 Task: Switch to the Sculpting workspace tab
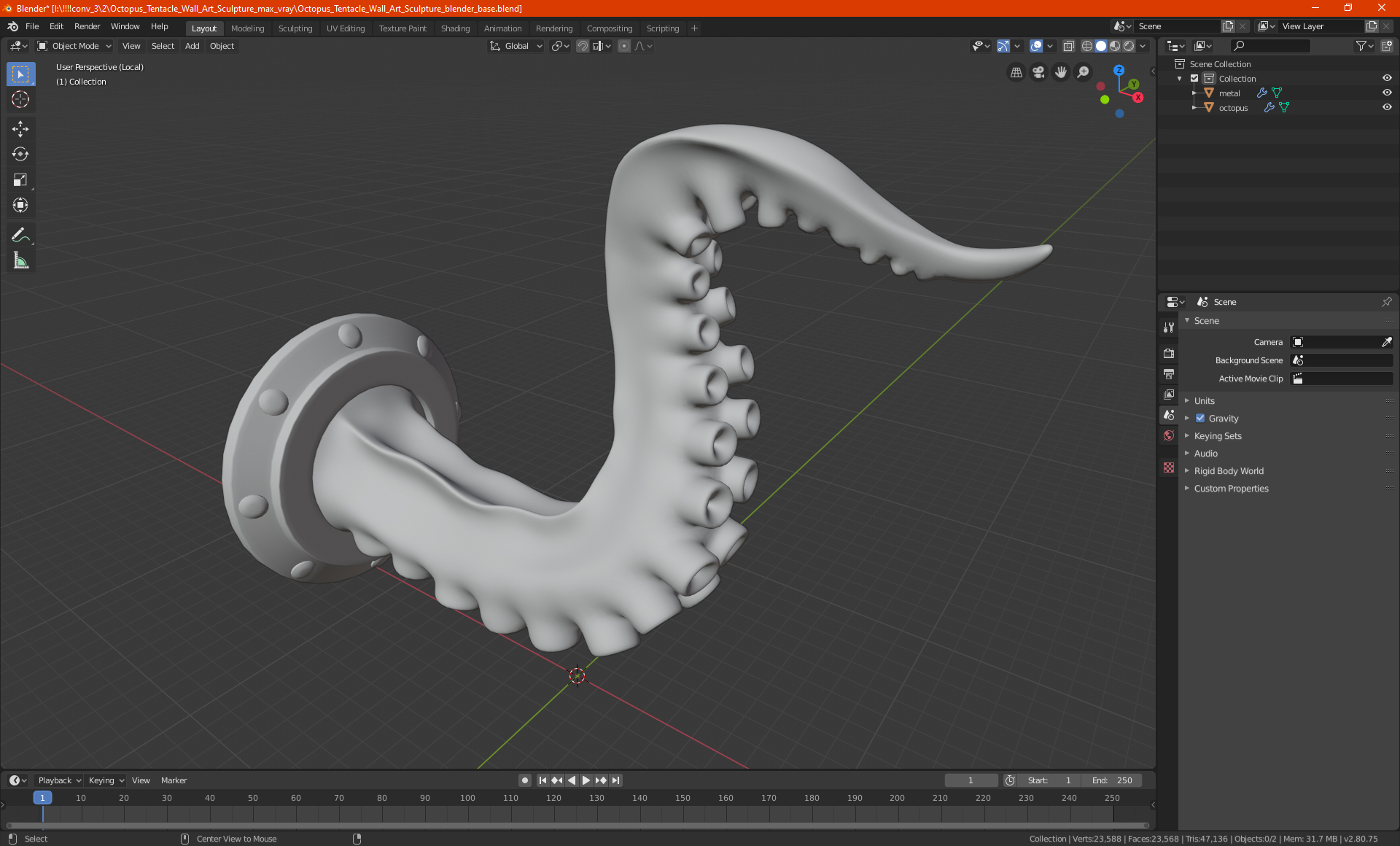(x=295, y=28)
